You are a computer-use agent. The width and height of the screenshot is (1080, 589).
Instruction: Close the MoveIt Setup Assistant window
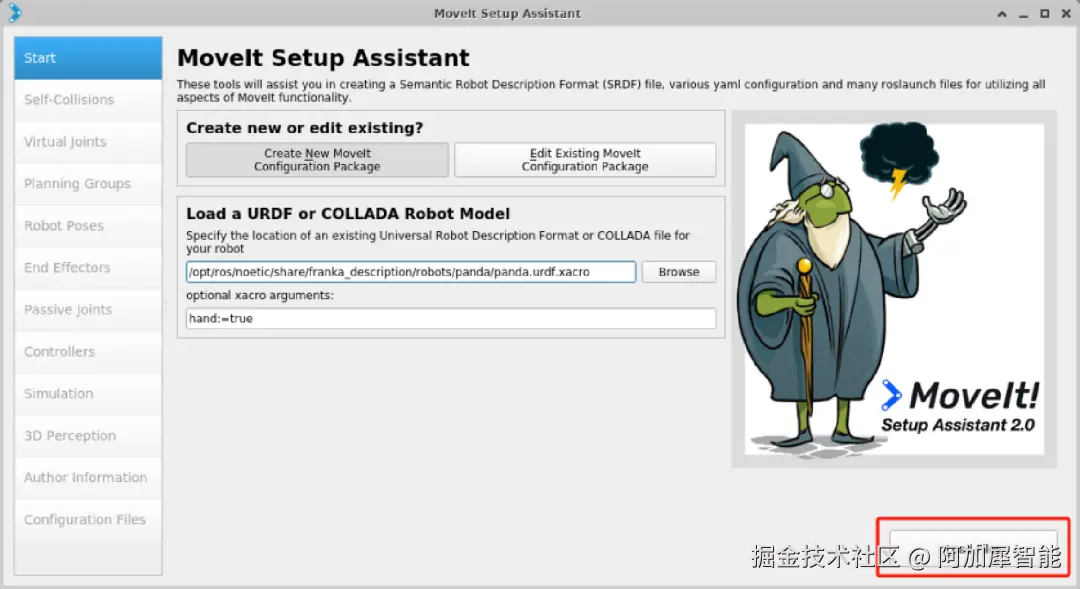pos(1066,14)
